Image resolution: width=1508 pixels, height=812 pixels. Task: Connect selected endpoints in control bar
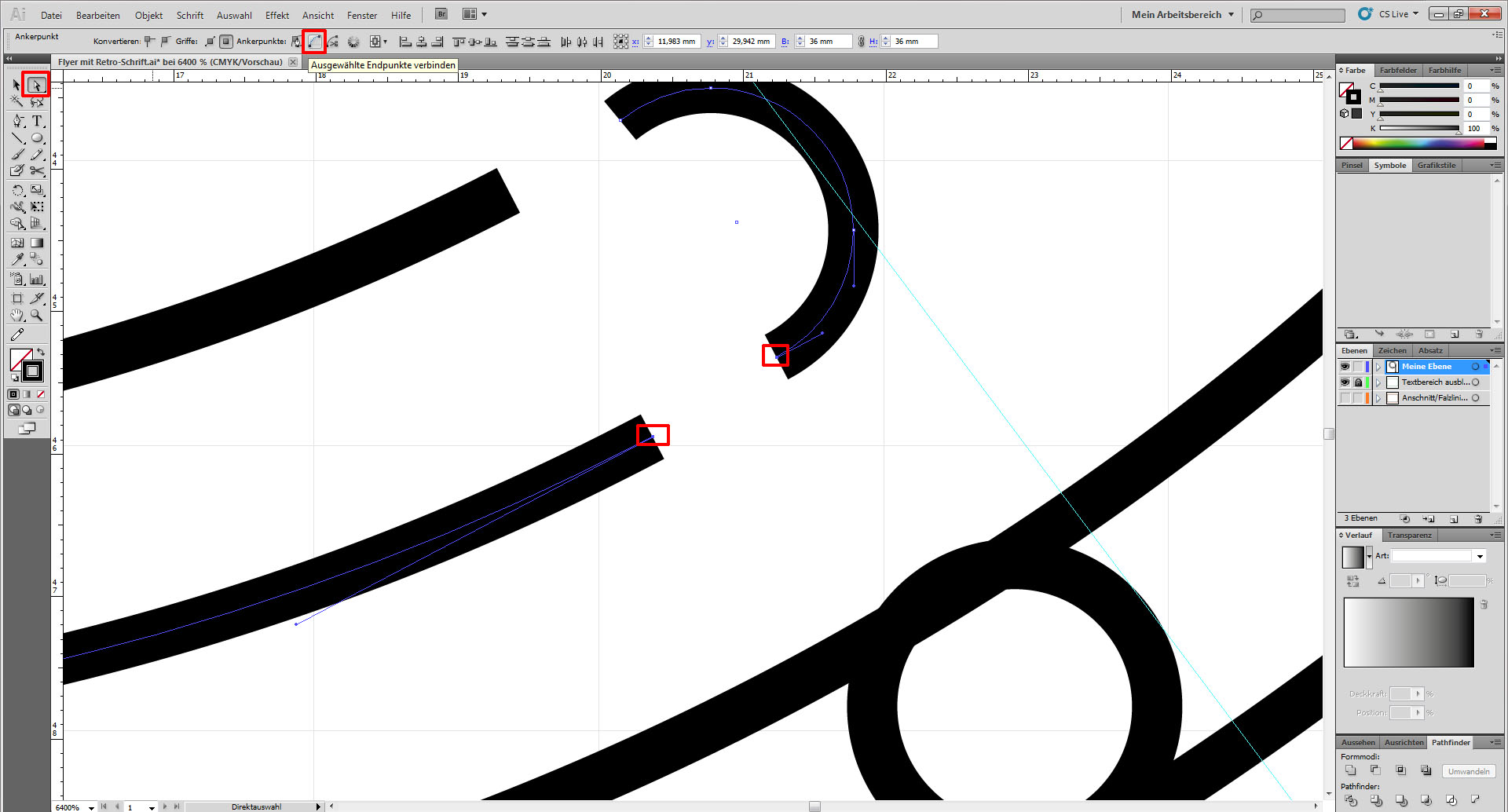click(314, 42)
